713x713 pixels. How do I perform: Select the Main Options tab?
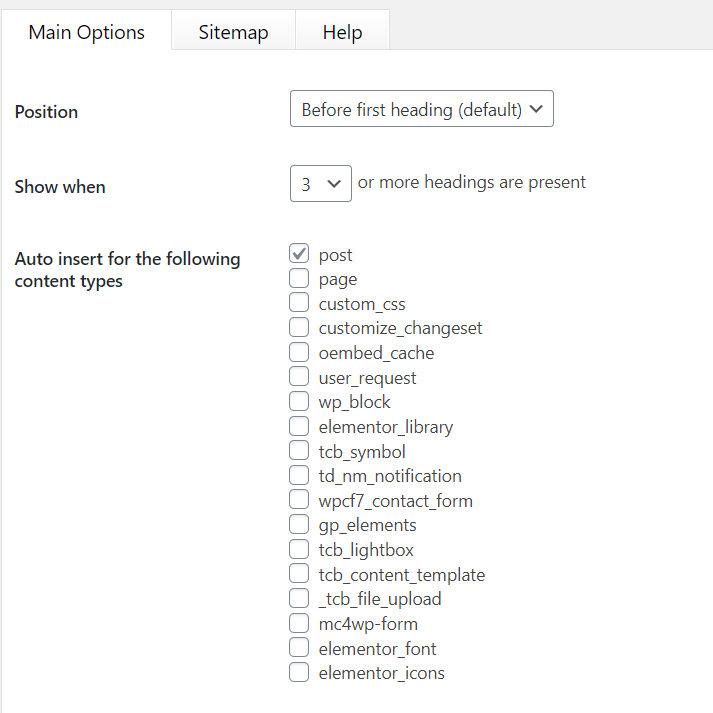(86, 32)
